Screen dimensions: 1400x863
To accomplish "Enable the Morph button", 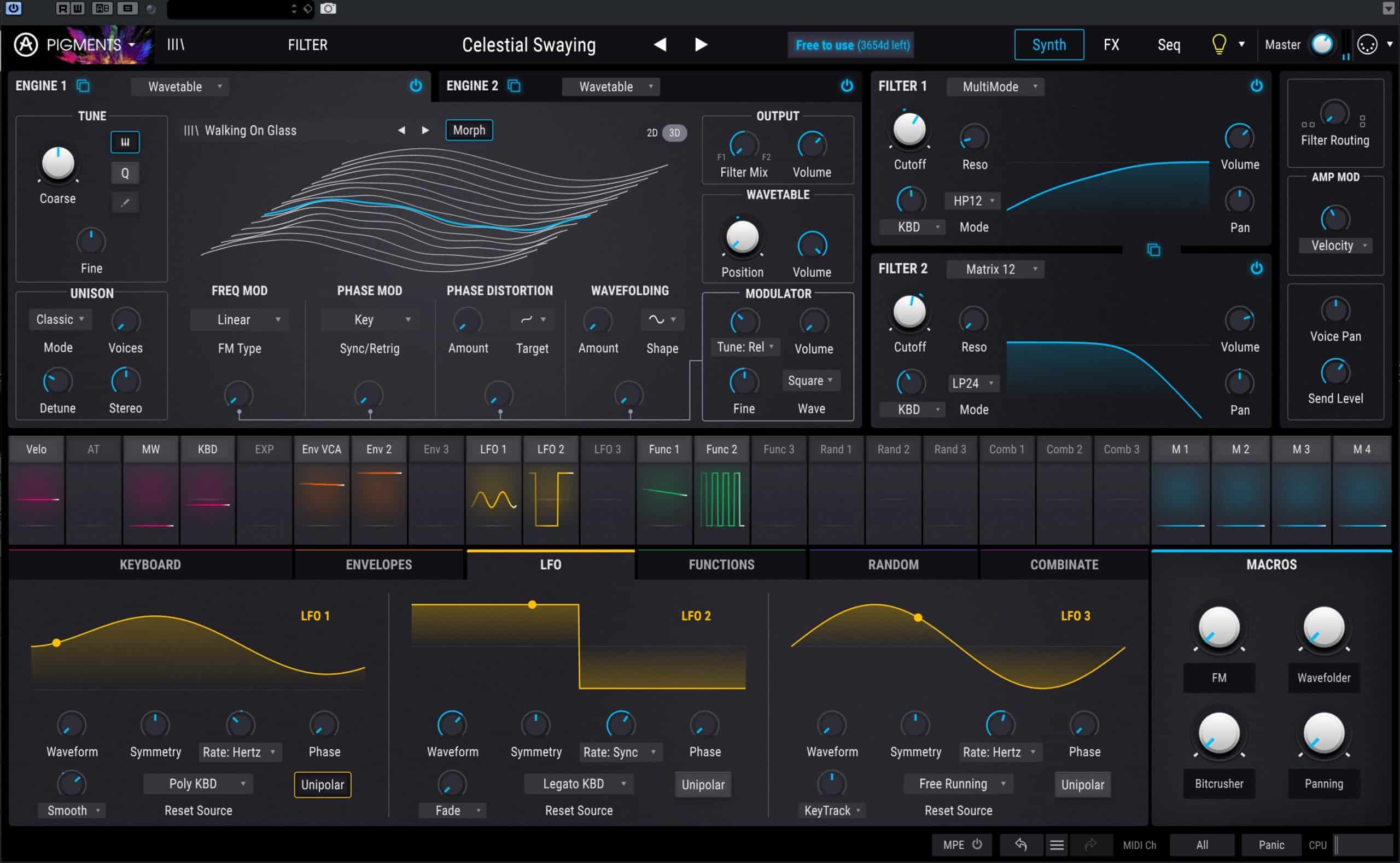I will point(469,130).
